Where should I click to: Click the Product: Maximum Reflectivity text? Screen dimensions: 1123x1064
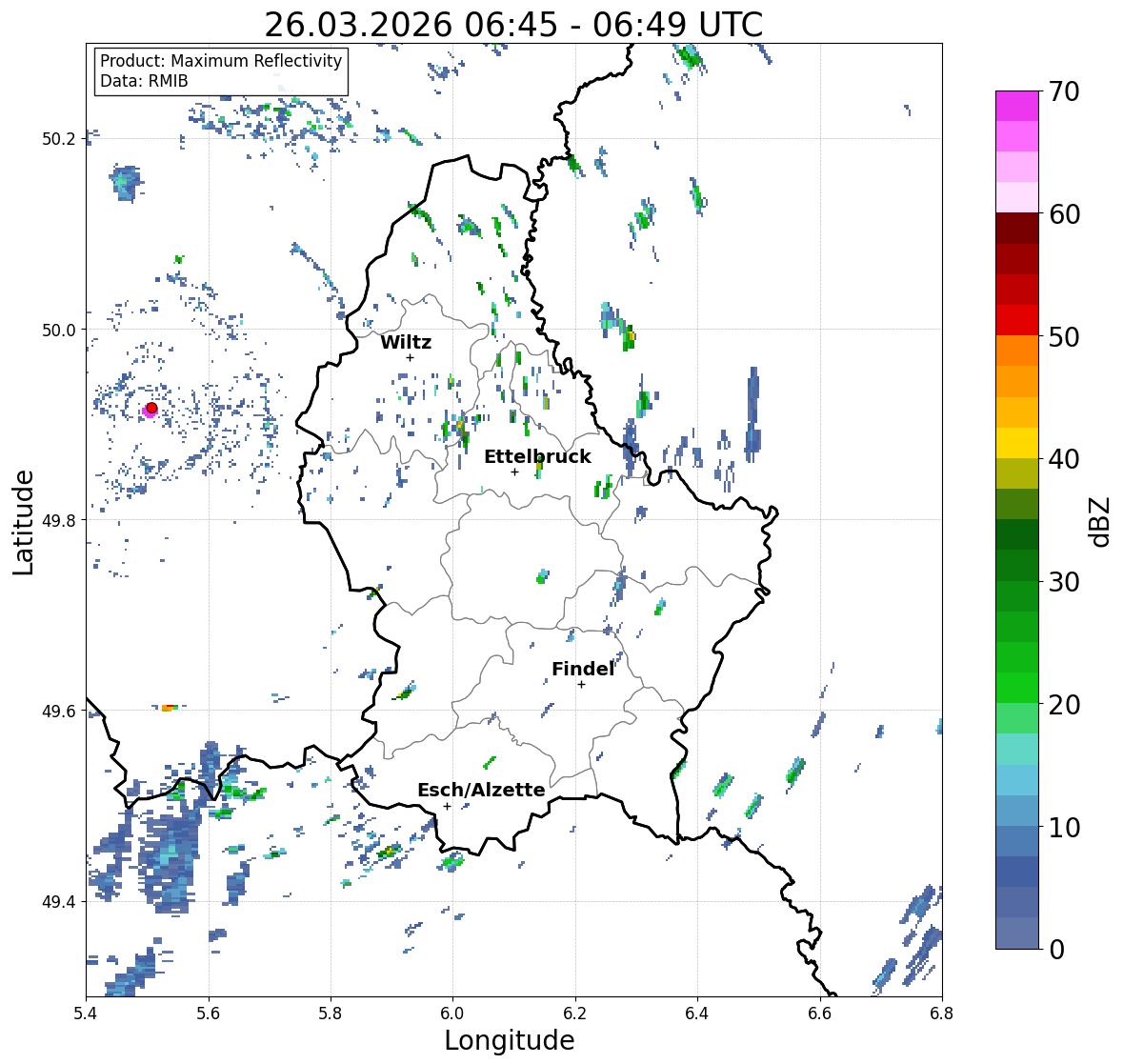tap(221, 61)
